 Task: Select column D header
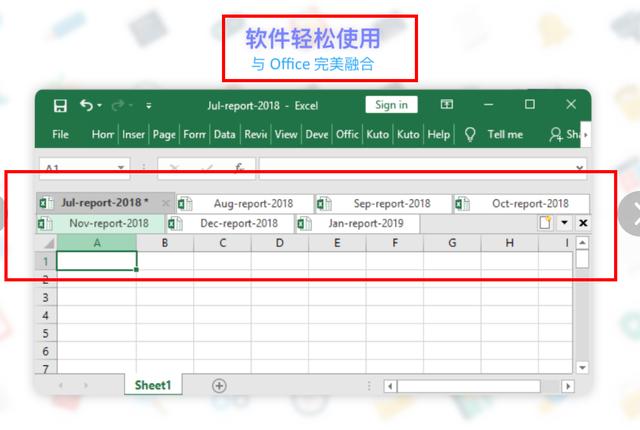pyautogui.click(x=279, y=243)
